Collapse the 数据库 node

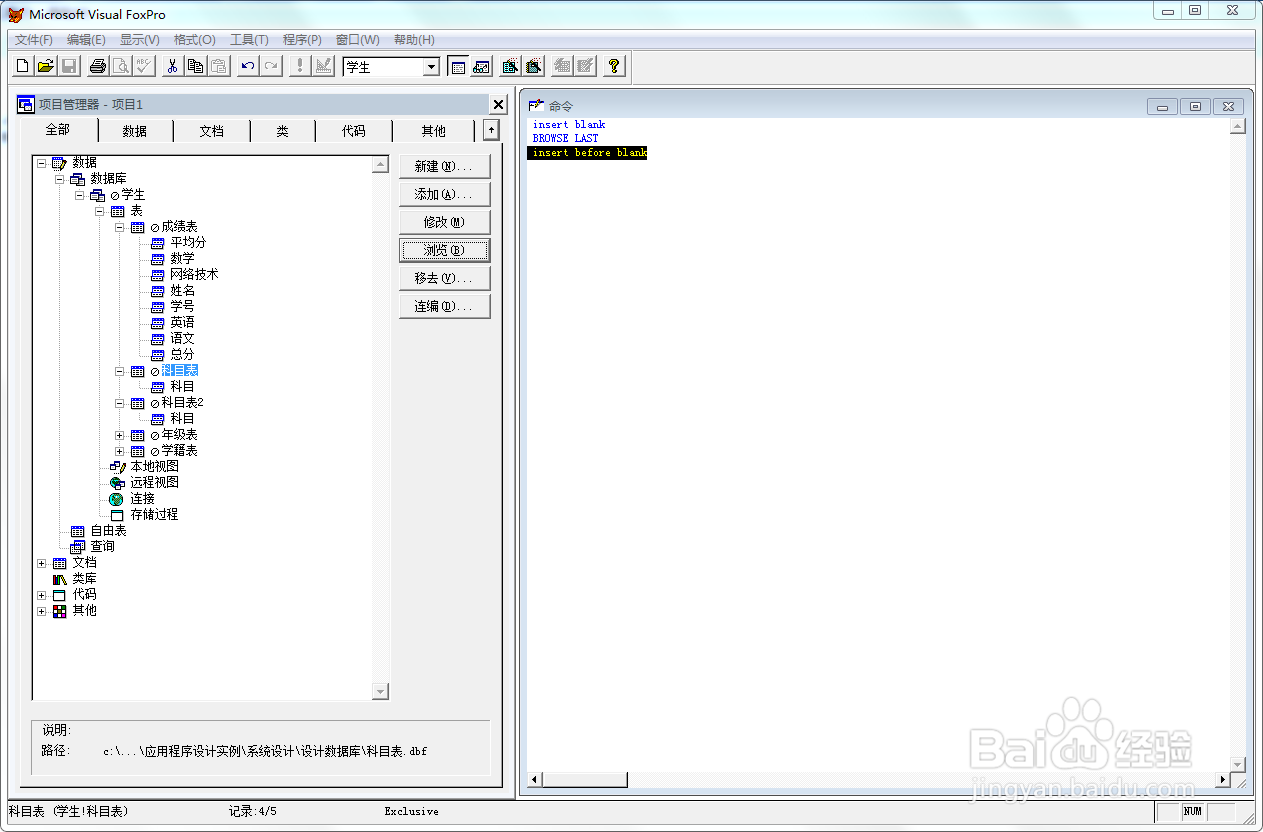[60, 179]
